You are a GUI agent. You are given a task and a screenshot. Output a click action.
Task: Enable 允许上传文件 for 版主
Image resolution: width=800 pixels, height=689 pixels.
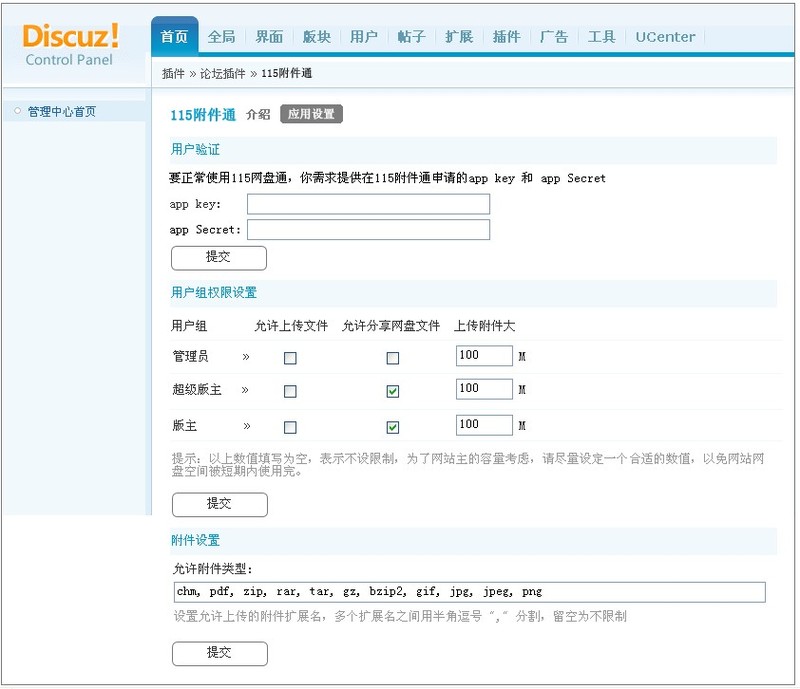tap(290, 427)
